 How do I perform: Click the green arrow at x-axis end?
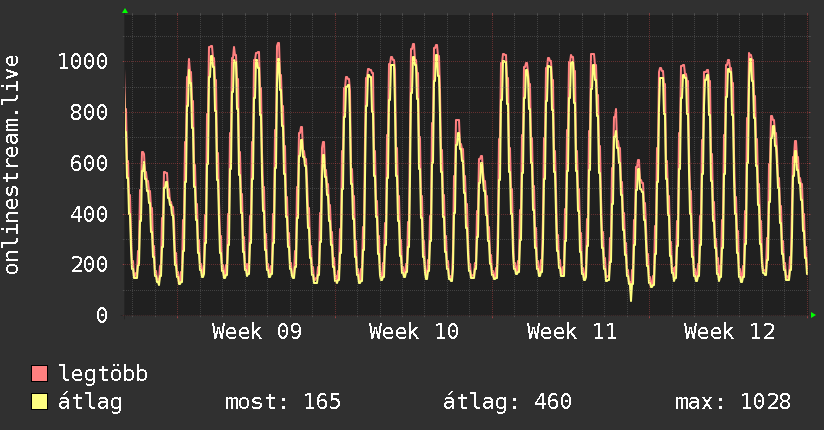[x=813, y=315]
